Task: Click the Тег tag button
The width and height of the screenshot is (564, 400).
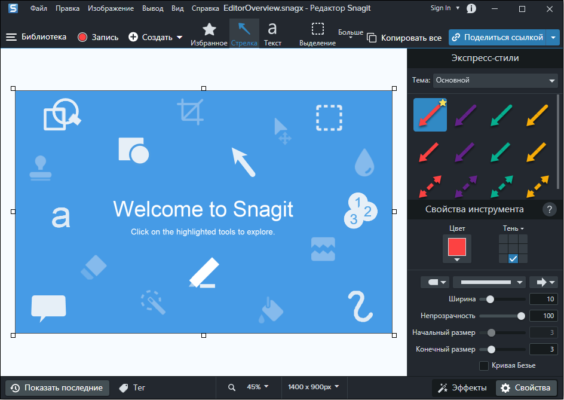Action: click(132, 388)
